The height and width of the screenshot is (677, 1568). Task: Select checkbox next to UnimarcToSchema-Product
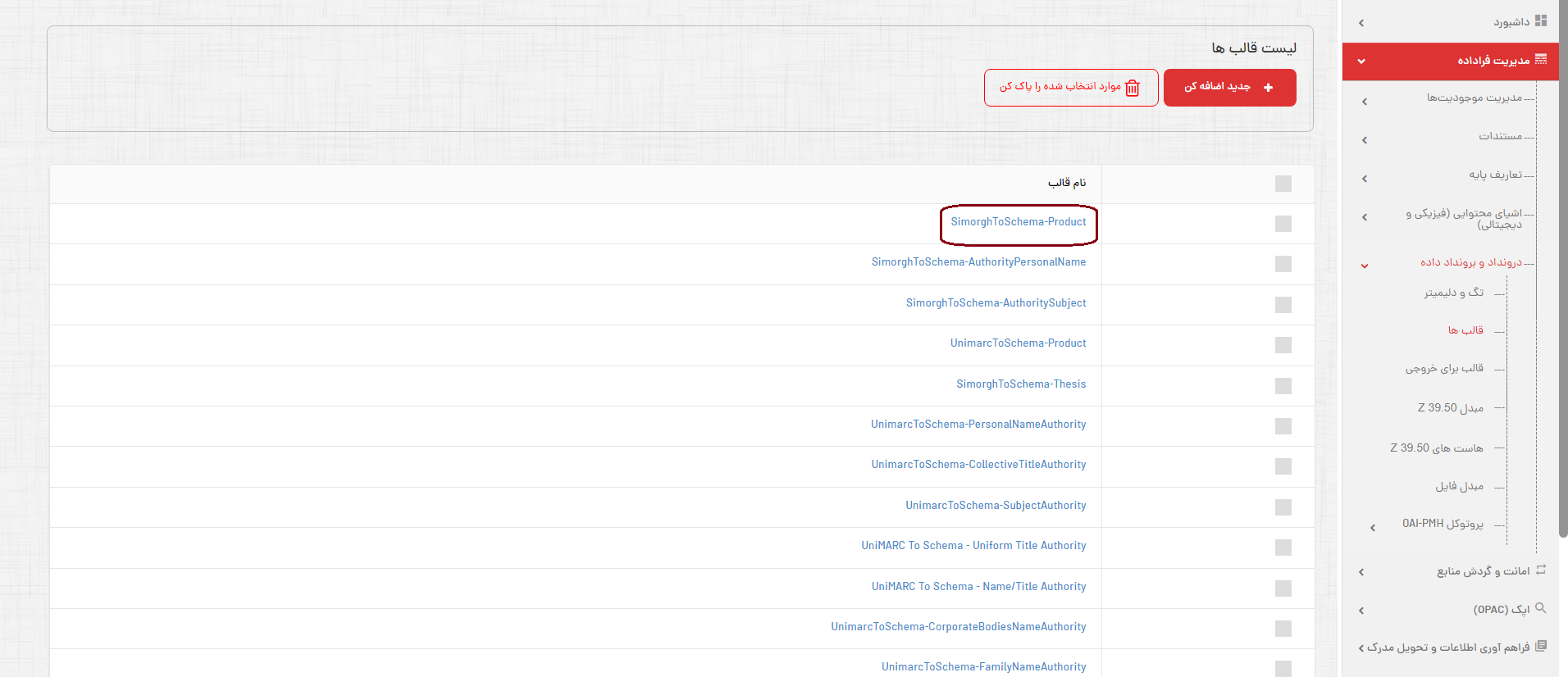coord(1283,345)
